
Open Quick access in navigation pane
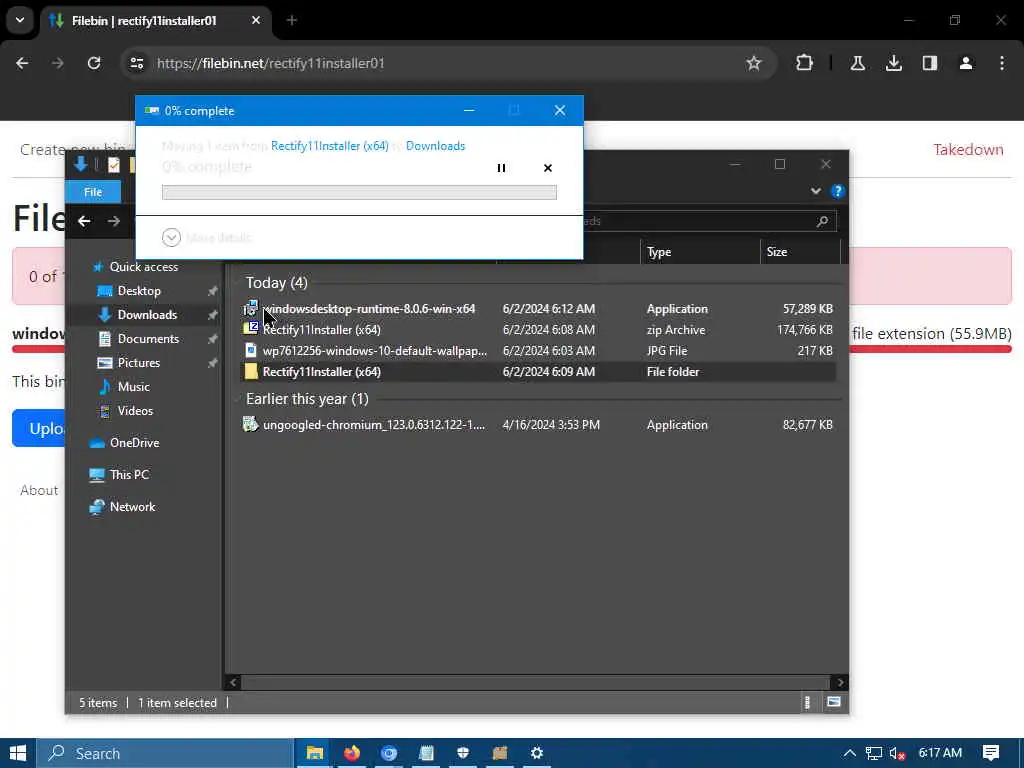click(144, 267)
